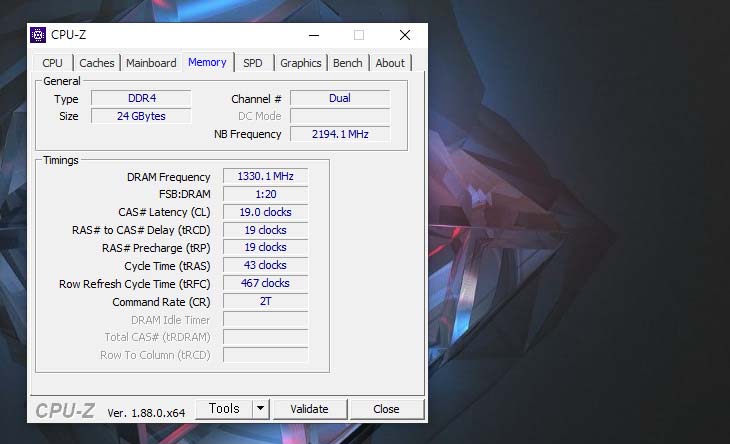Open the CPU tab

tap(52, 63)
